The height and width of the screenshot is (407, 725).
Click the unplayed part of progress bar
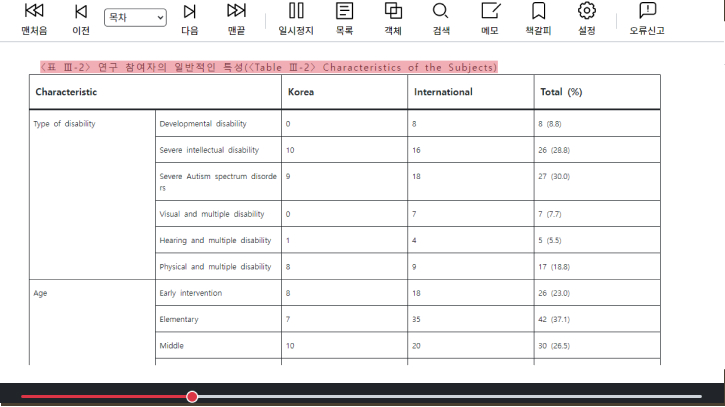coord(450,397)
